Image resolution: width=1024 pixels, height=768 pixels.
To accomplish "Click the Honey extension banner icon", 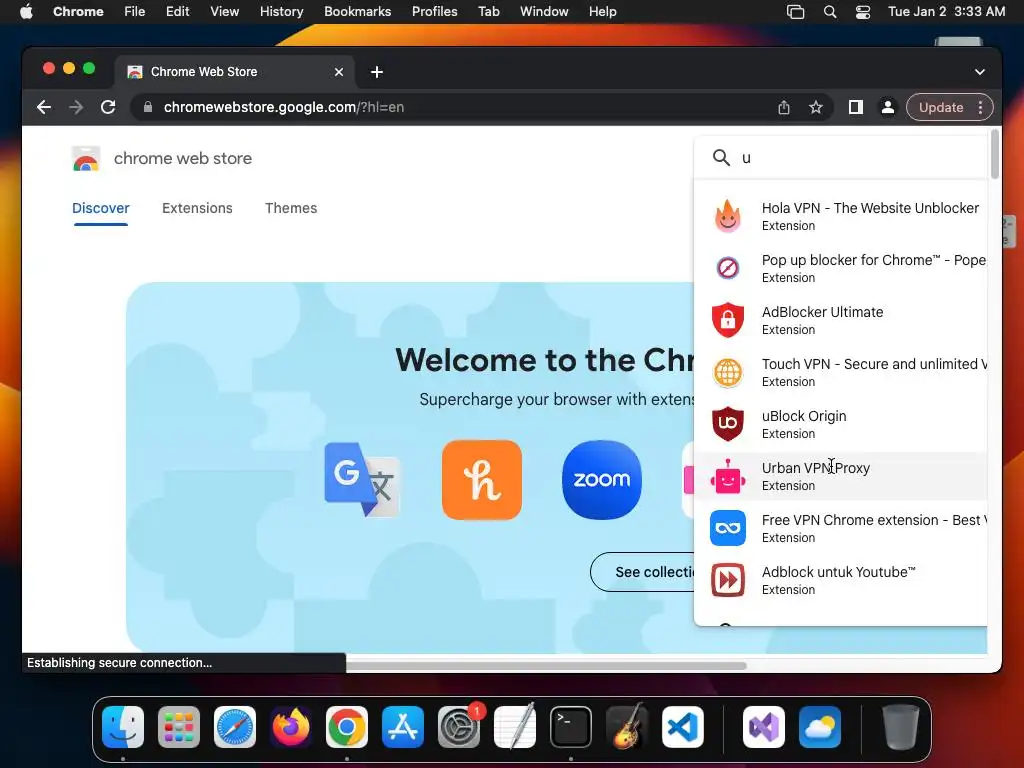I will pos(482,480).
